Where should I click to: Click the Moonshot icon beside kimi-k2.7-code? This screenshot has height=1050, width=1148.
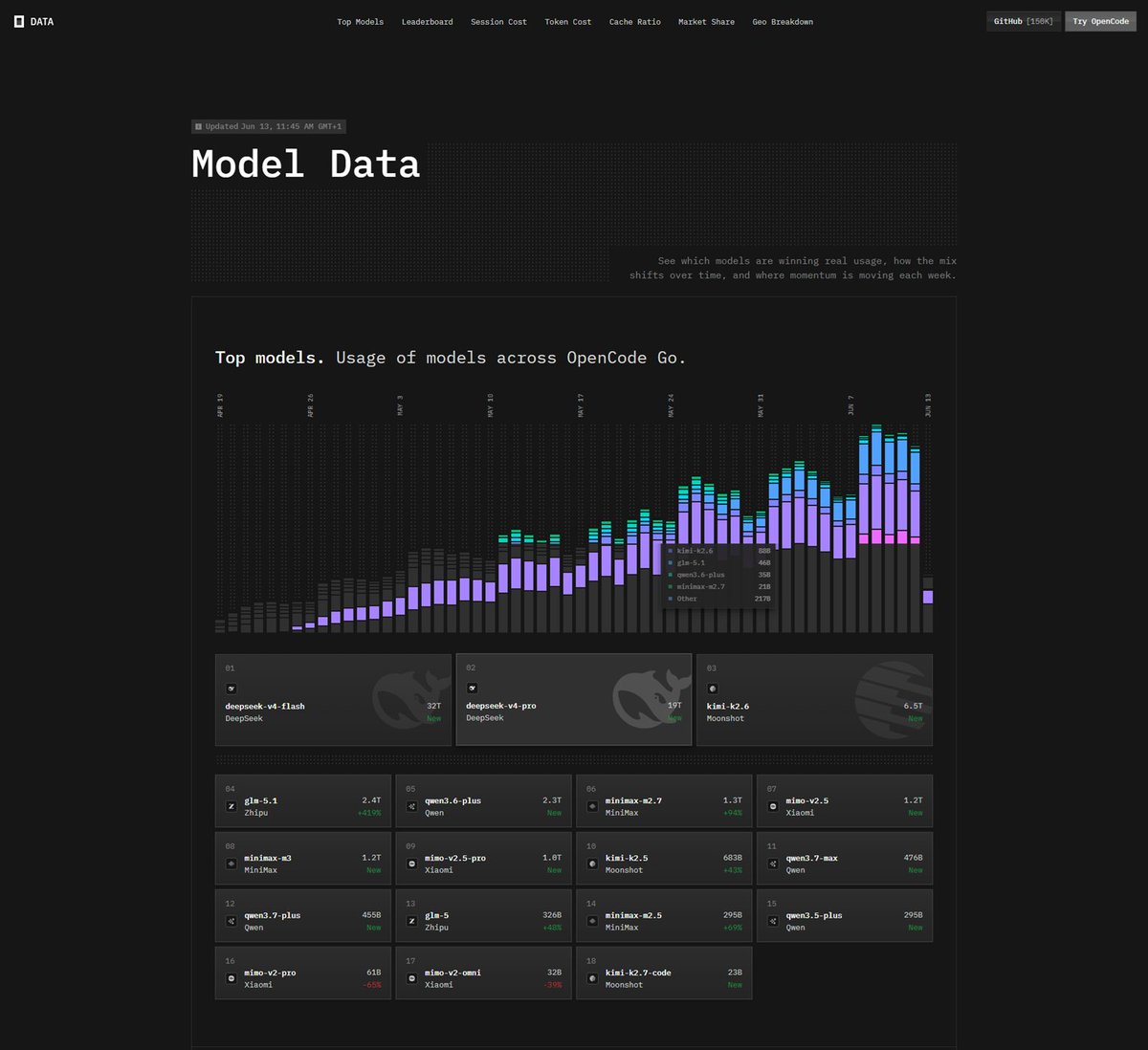pyautogui.click(x=592, y=978)
